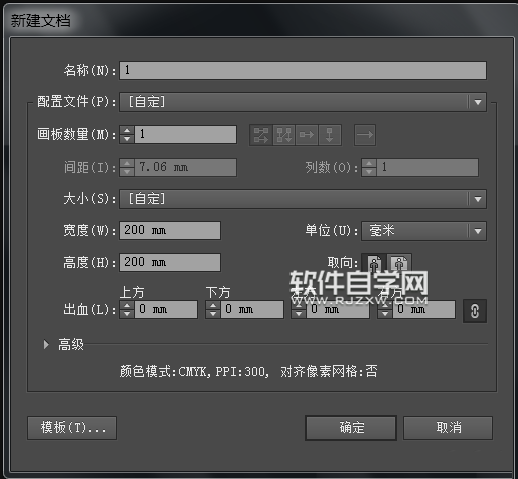Toggle the bleed link chain icon
This screenshot has width=518, height=479.
coord(475,311)
